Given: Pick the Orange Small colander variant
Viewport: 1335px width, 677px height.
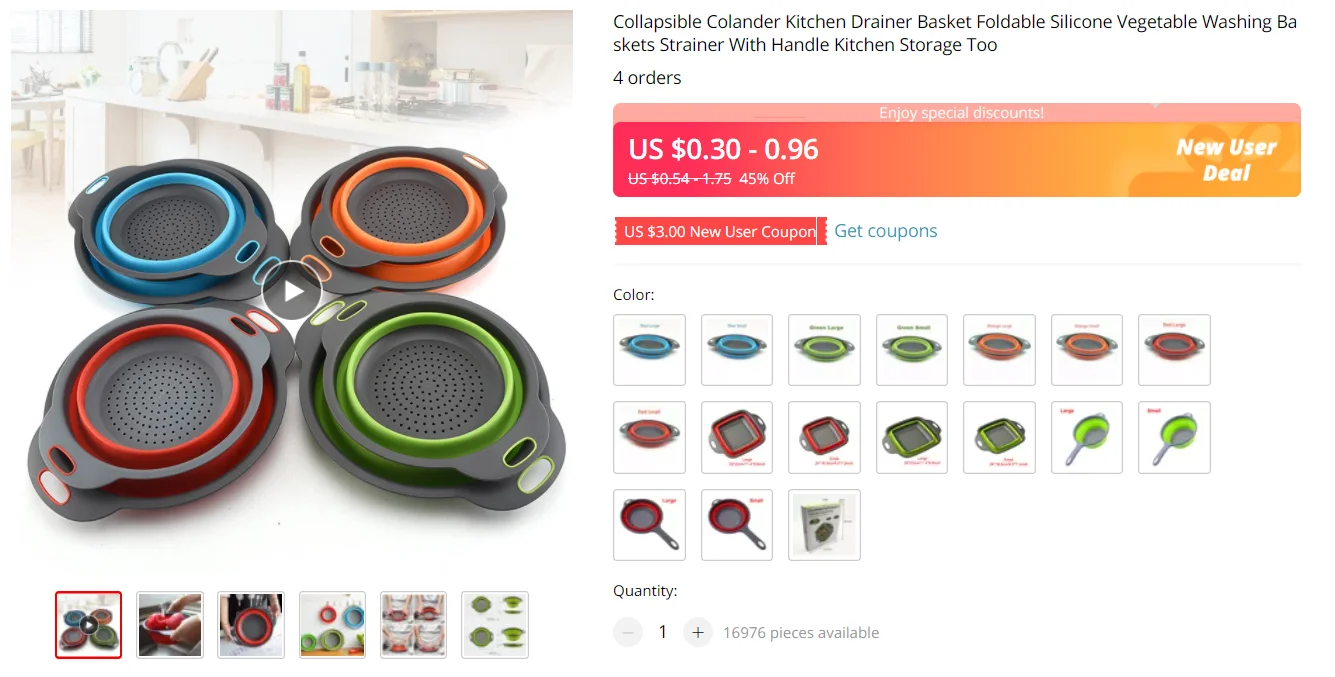Looking at the screenshot, I should [1087, 350].
